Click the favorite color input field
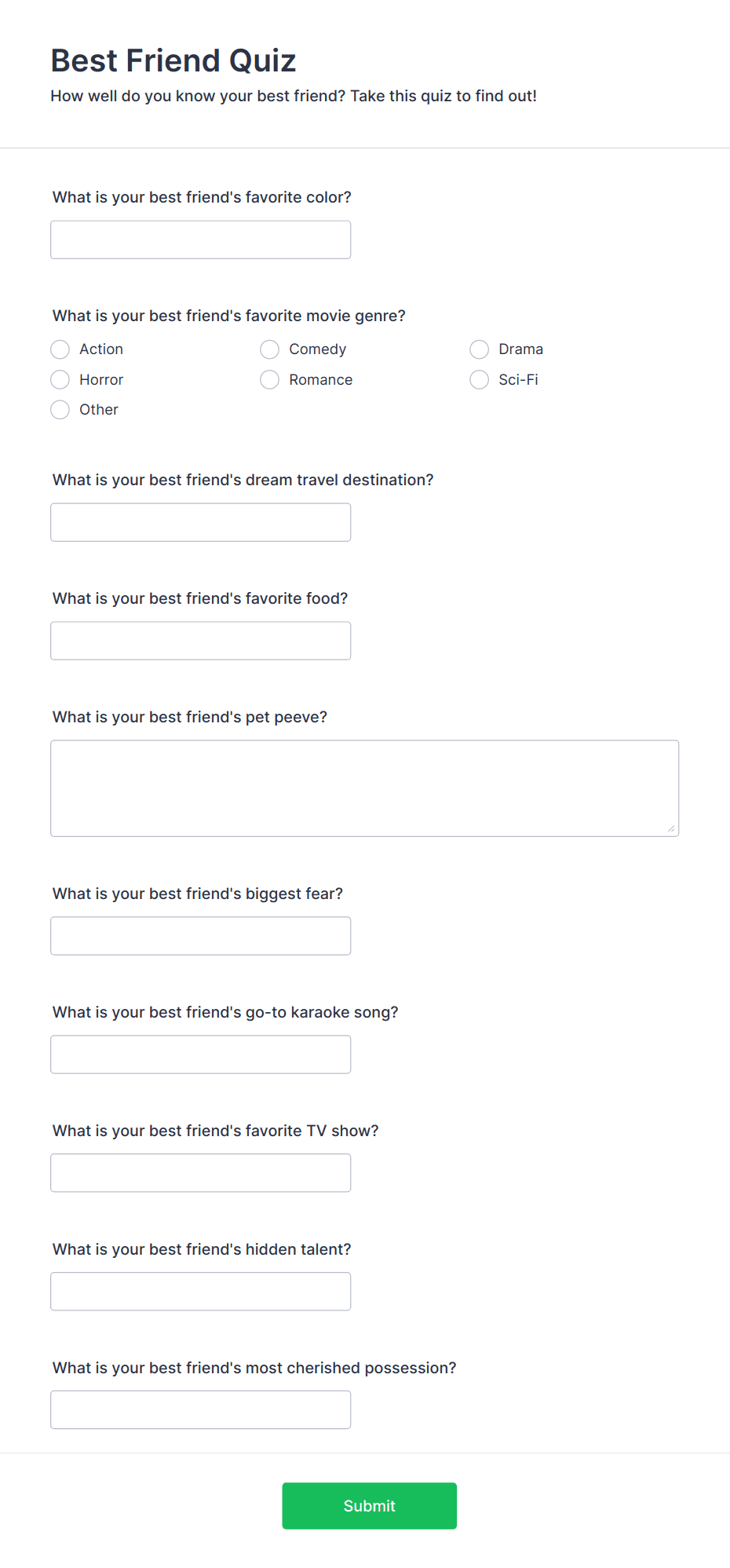This screenshot has width=730, height=1568. (x=201, y=239)
